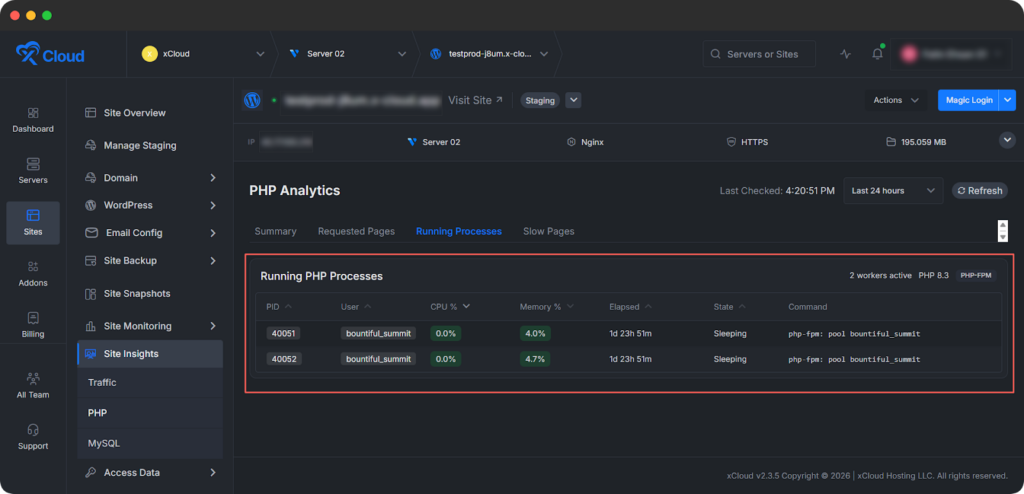Expand the Domain menu item

(150, 178)
